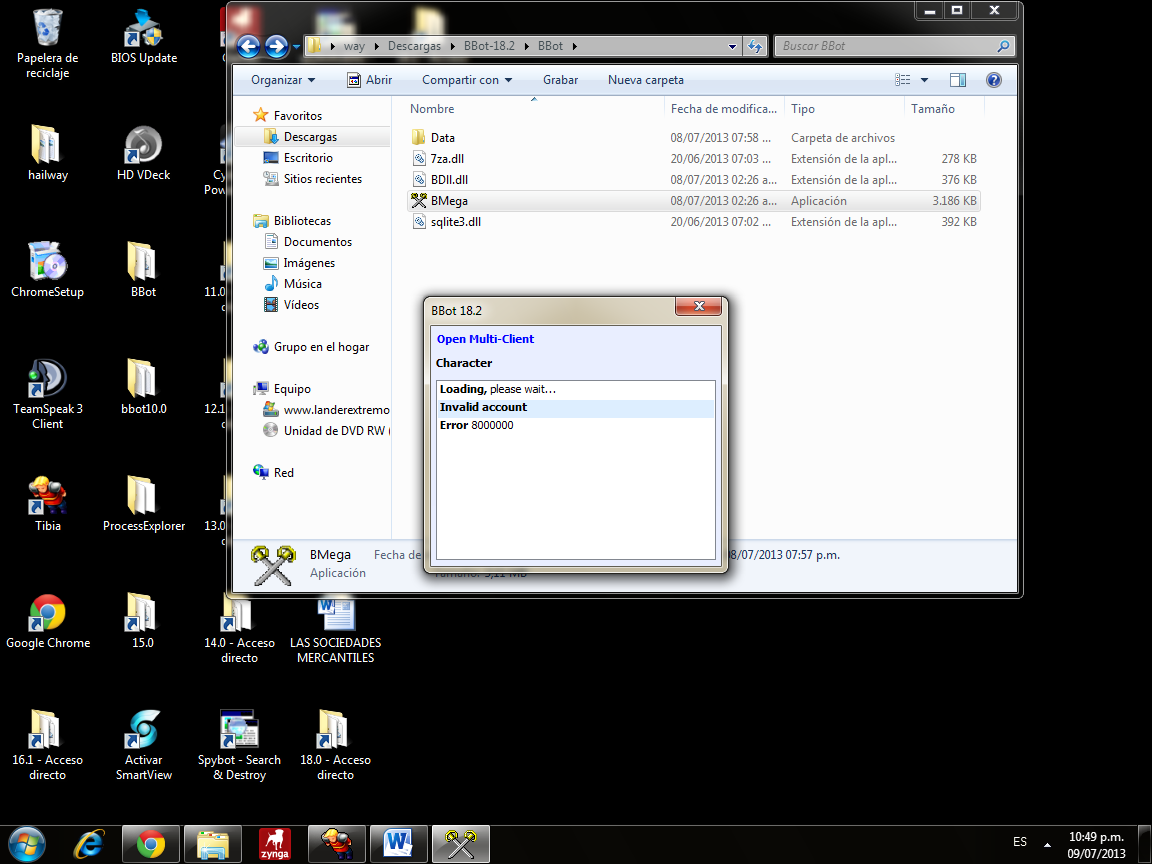Toggle the preview pane button in Explorer
Viewport: 1152px width, 864px height.
[957, 80]
